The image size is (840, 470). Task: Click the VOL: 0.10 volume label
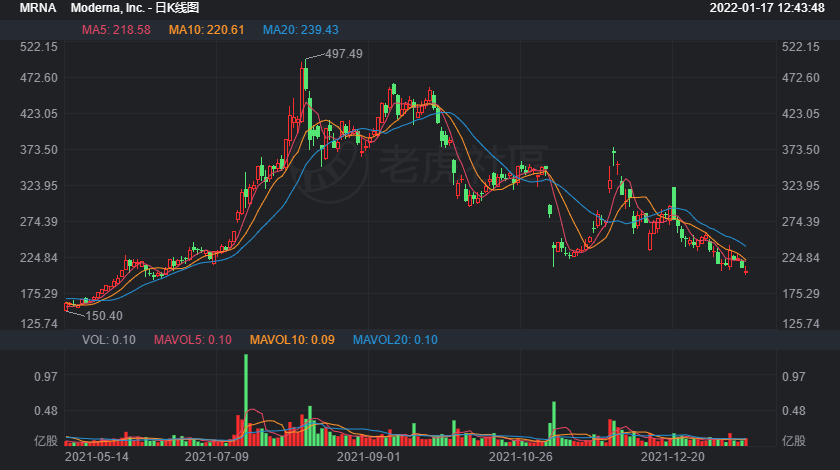click(109, 340)
